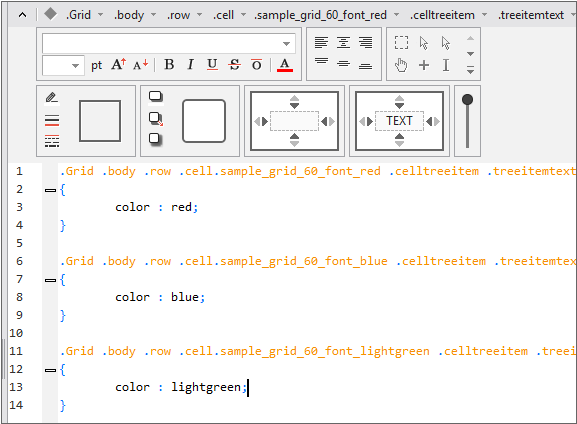Align text right horizontally

pos(365,43)
